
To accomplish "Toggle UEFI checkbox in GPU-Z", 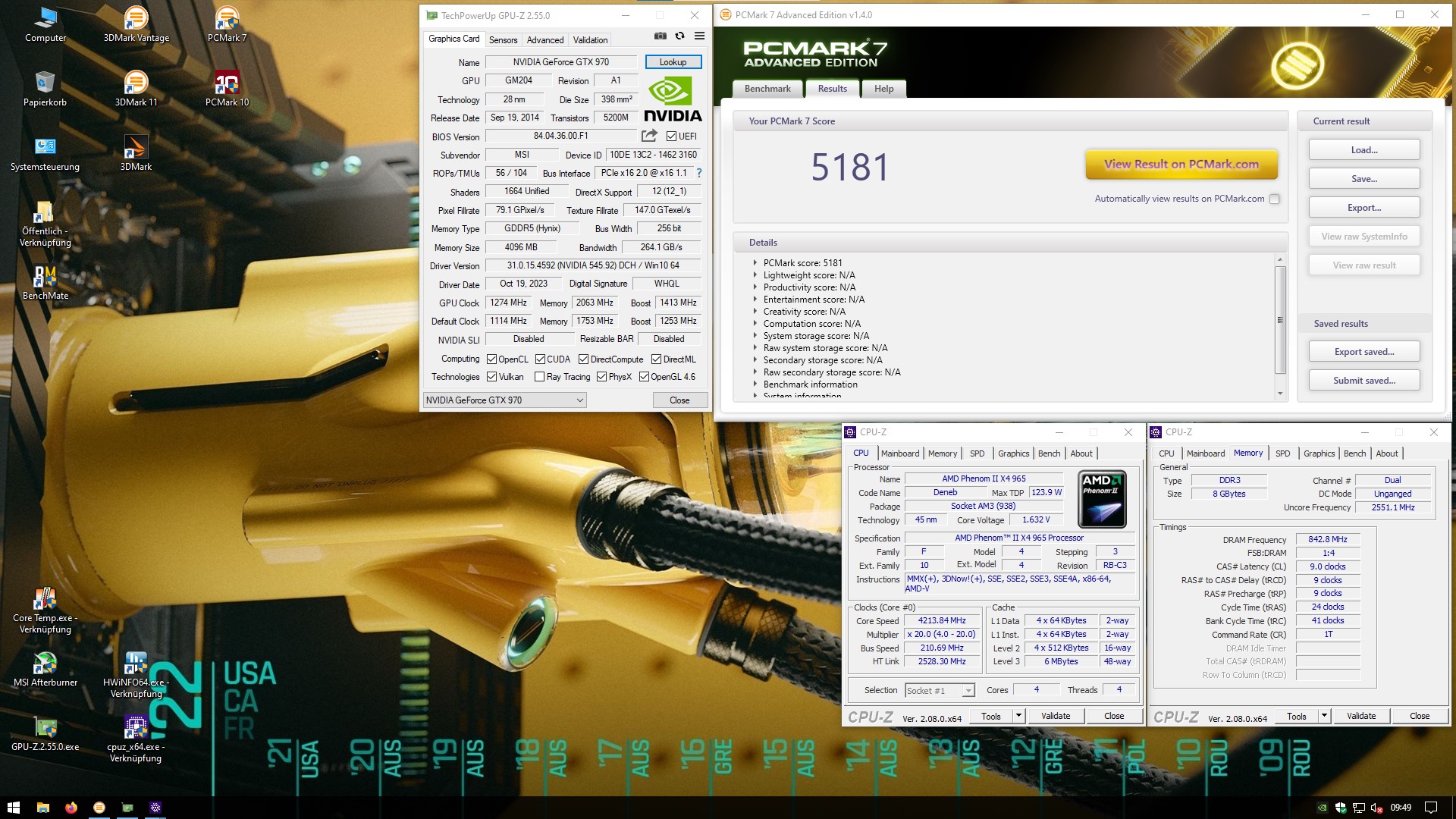I will pyautogui.click(x=671, y=136).
